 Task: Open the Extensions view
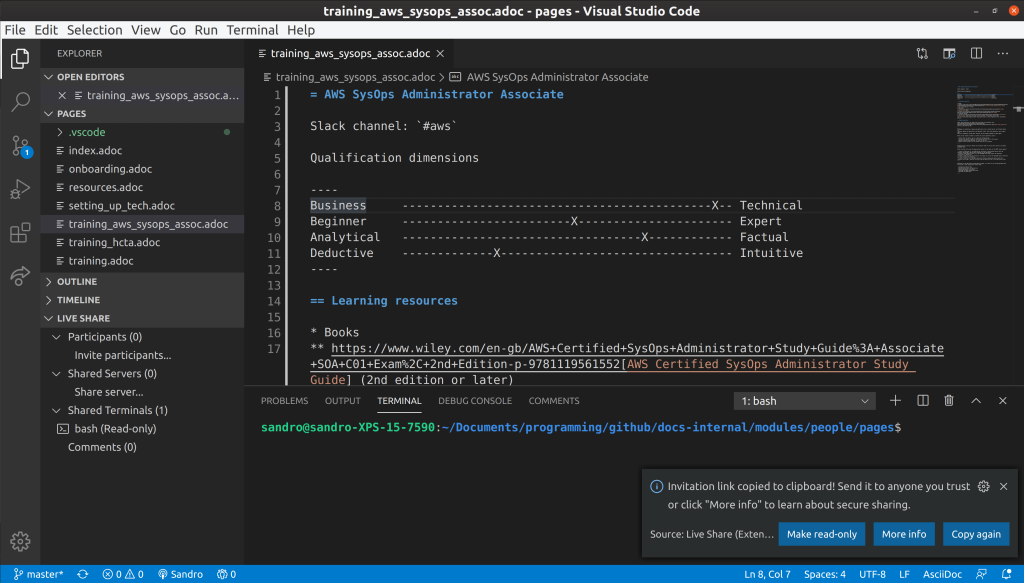pos(20,232)
